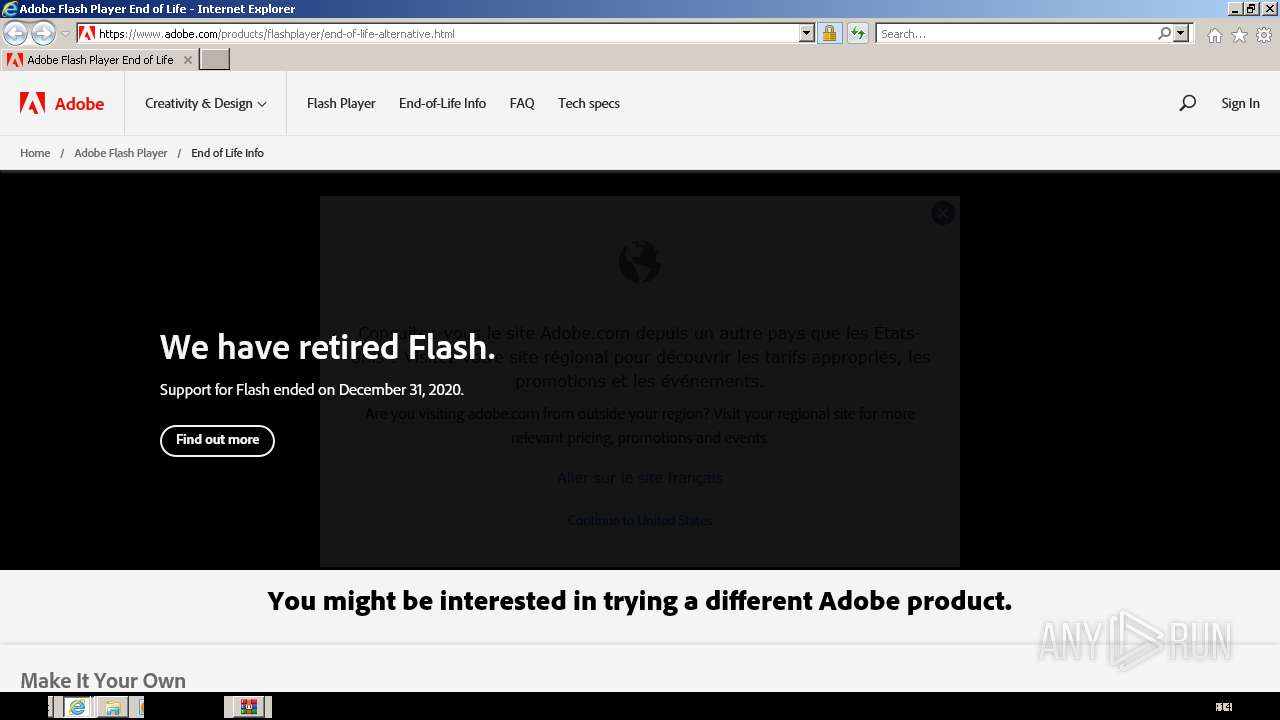The height and width of the screenshot is (720, 1280).
Task: Close the Adobe Flash Player tab
Action: [187, 60]
